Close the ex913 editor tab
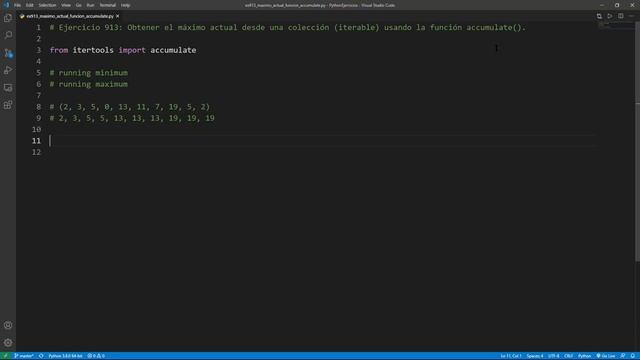640x360 pixels. pos(118,16)
